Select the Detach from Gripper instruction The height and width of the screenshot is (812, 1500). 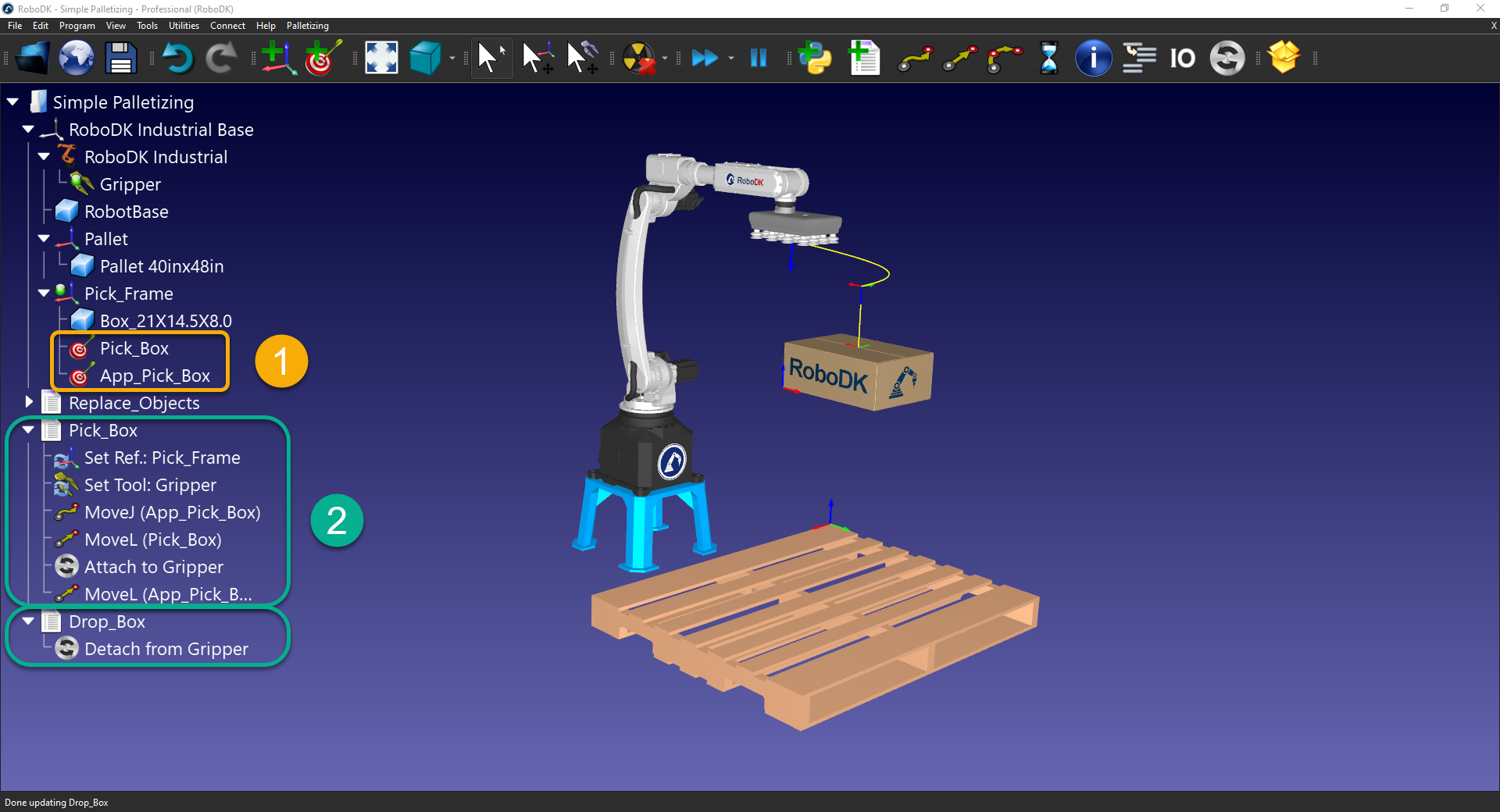coord(166,649)
